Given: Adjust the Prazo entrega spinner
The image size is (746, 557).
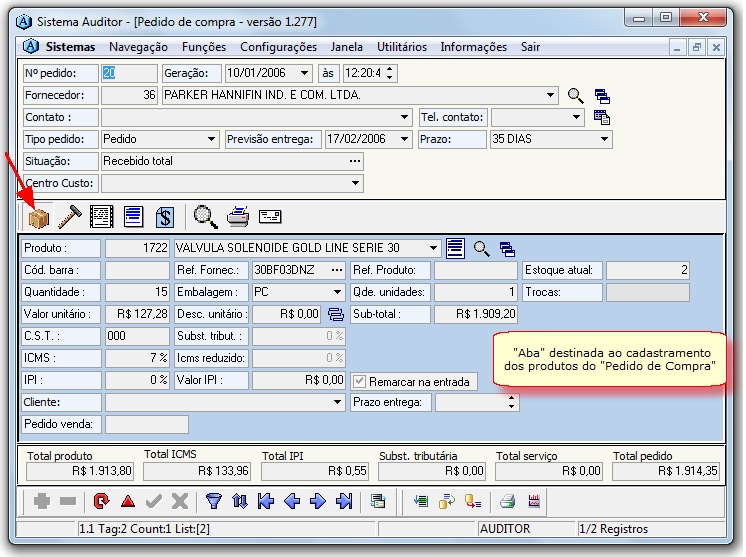Looking at the screenshot, I should pyautogui.click(x=511, y=402).
